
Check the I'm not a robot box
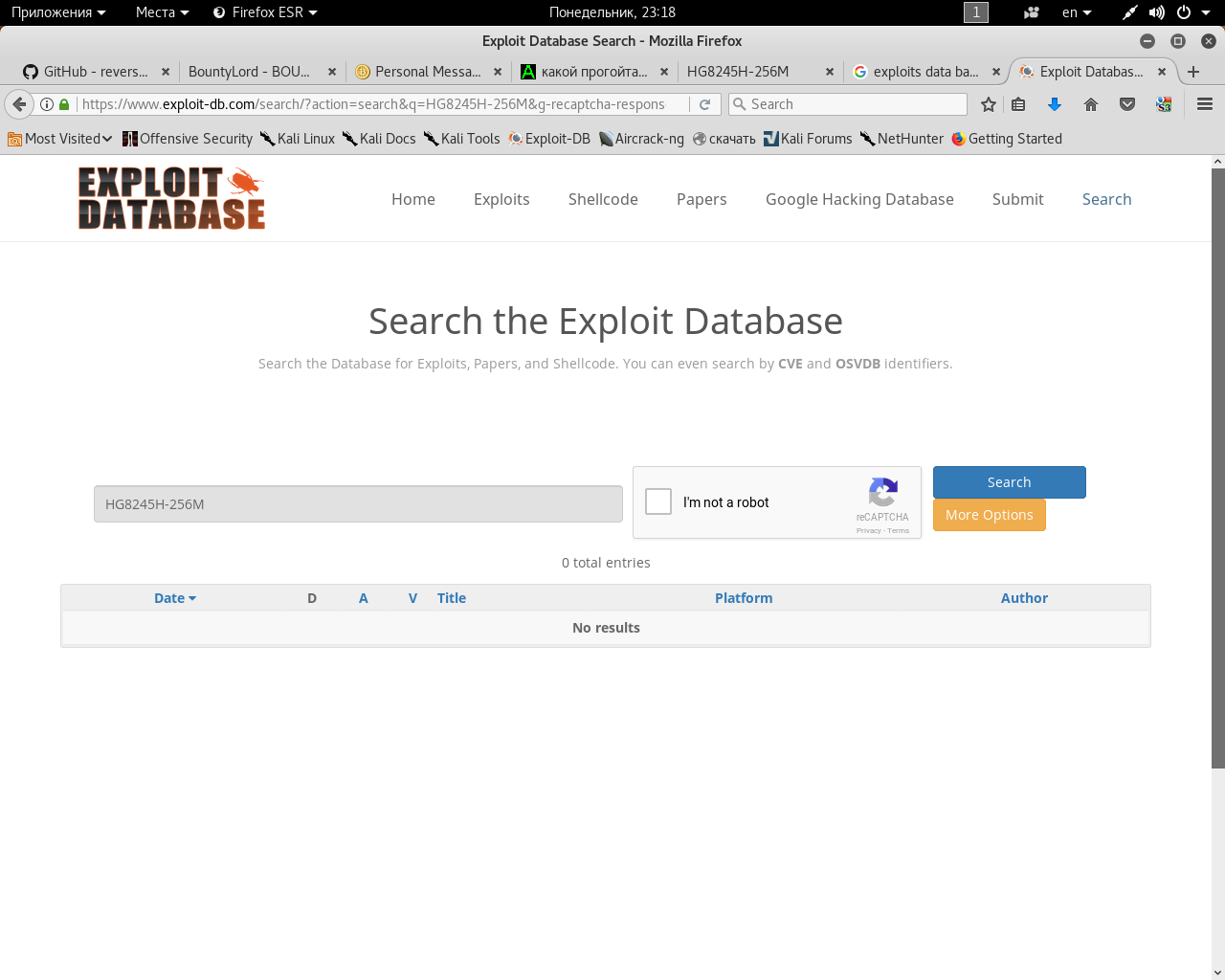point(658,501)
